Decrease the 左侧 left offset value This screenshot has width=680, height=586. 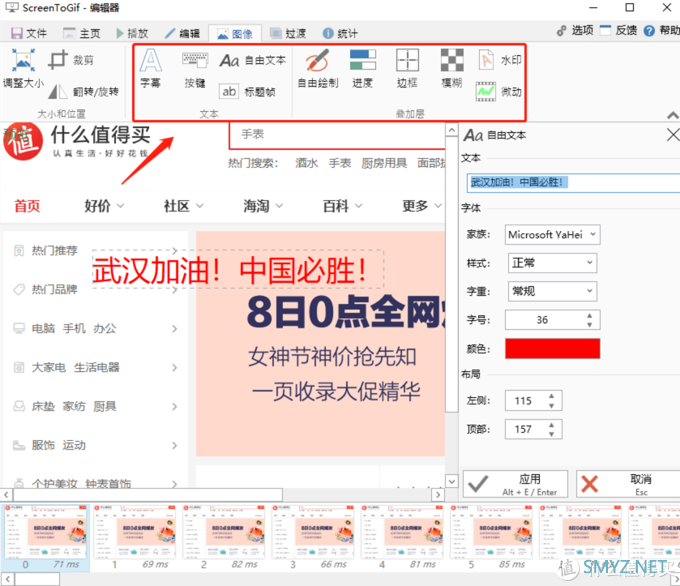click(551, 406)
